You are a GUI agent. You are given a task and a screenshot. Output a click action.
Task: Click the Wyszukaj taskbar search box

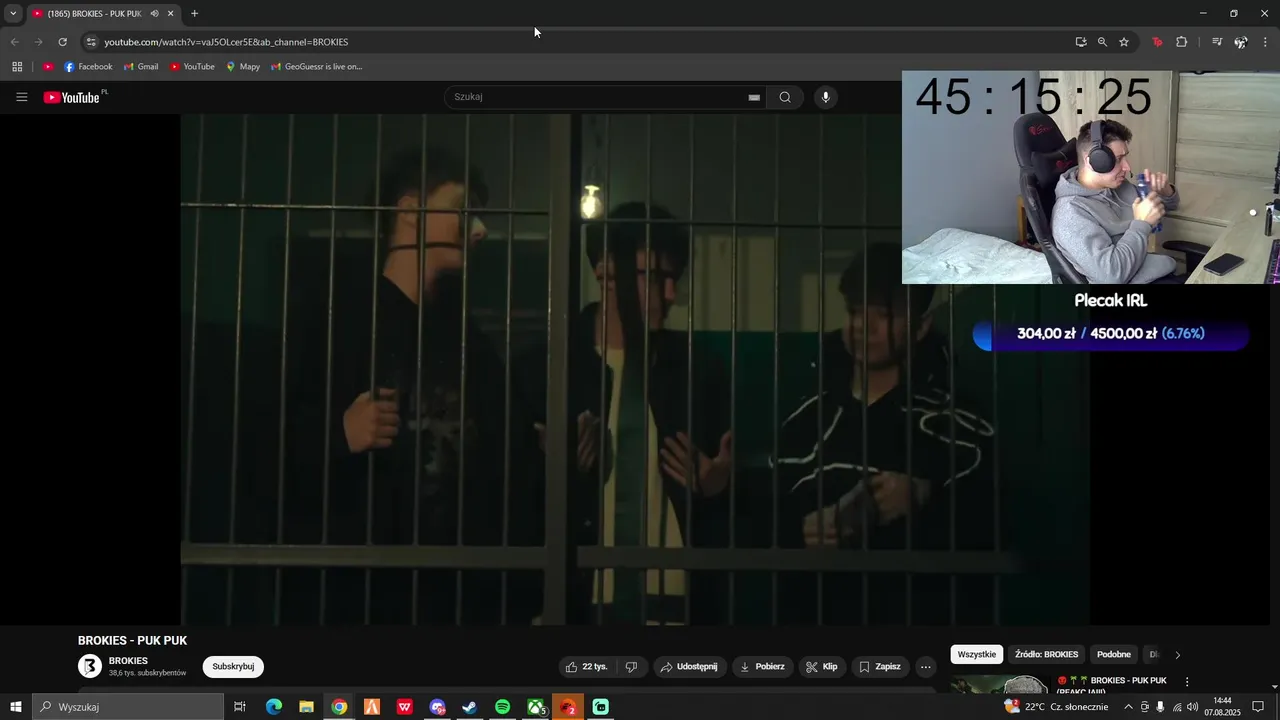tap(128, 707)
